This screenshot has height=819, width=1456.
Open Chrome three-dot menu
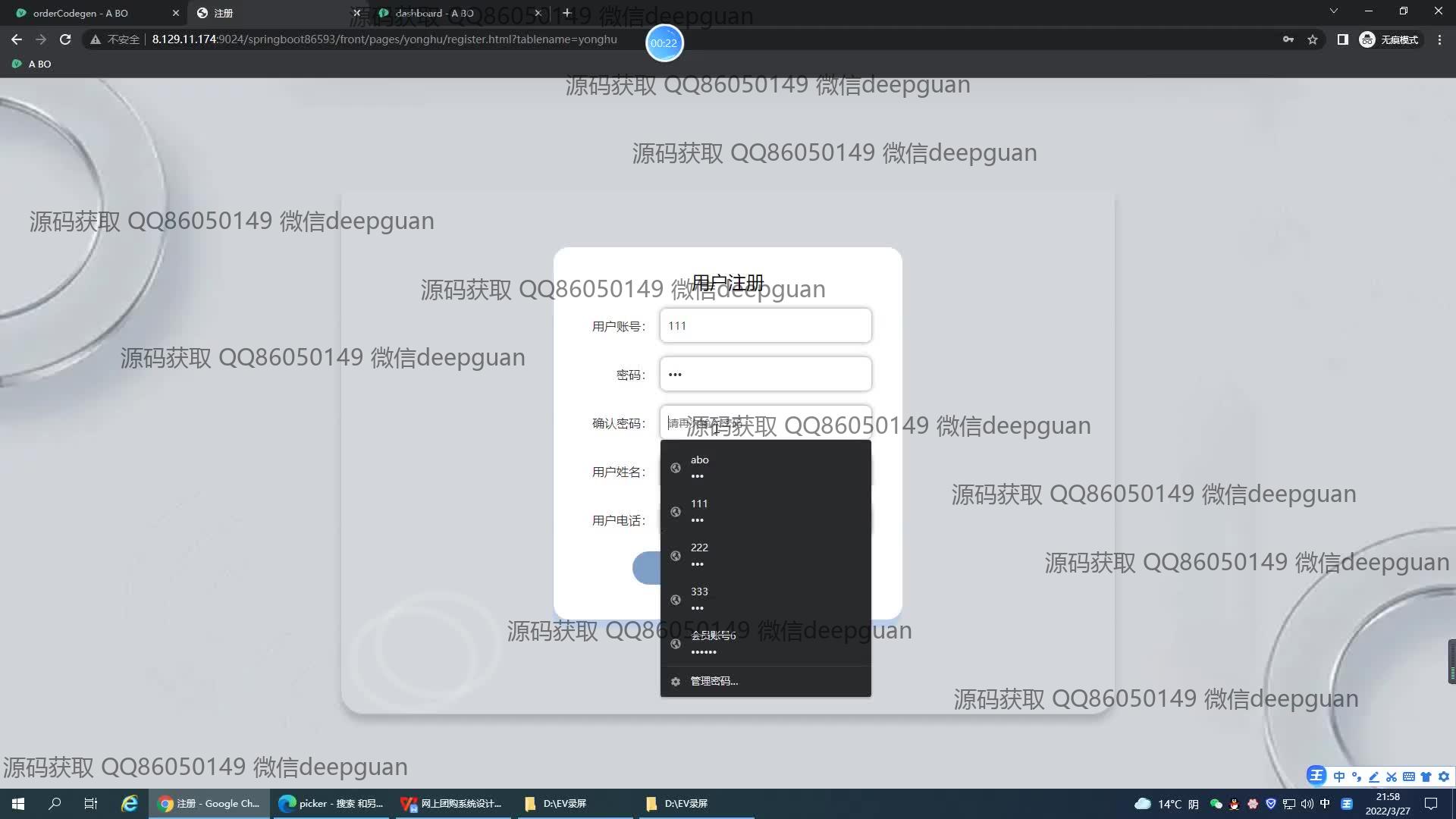coord(1439,39)
